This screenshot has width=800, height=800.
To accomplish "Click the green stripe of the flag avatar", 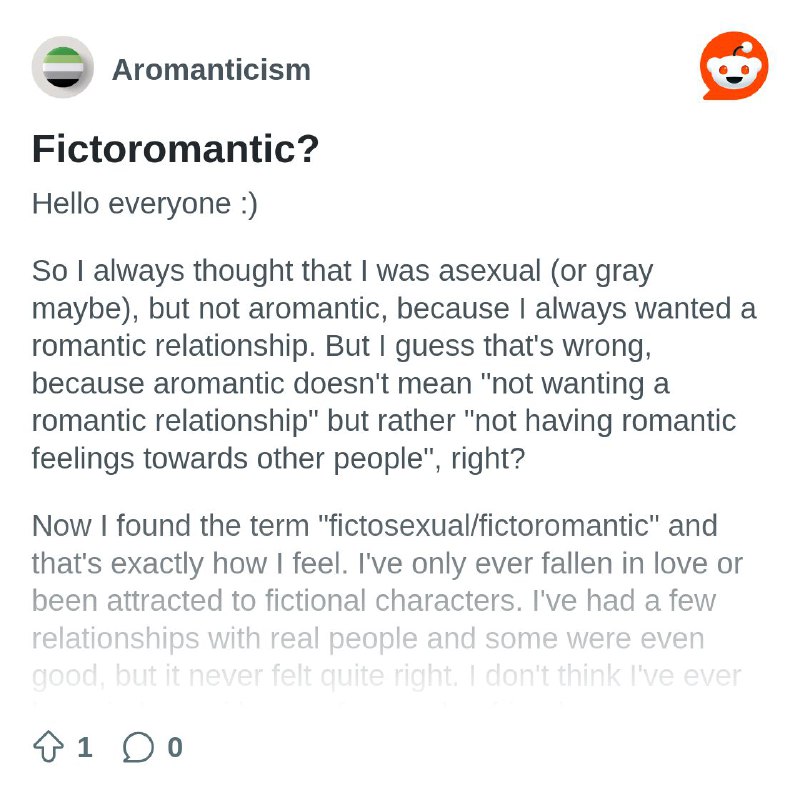I will click(x=63, y=55).
